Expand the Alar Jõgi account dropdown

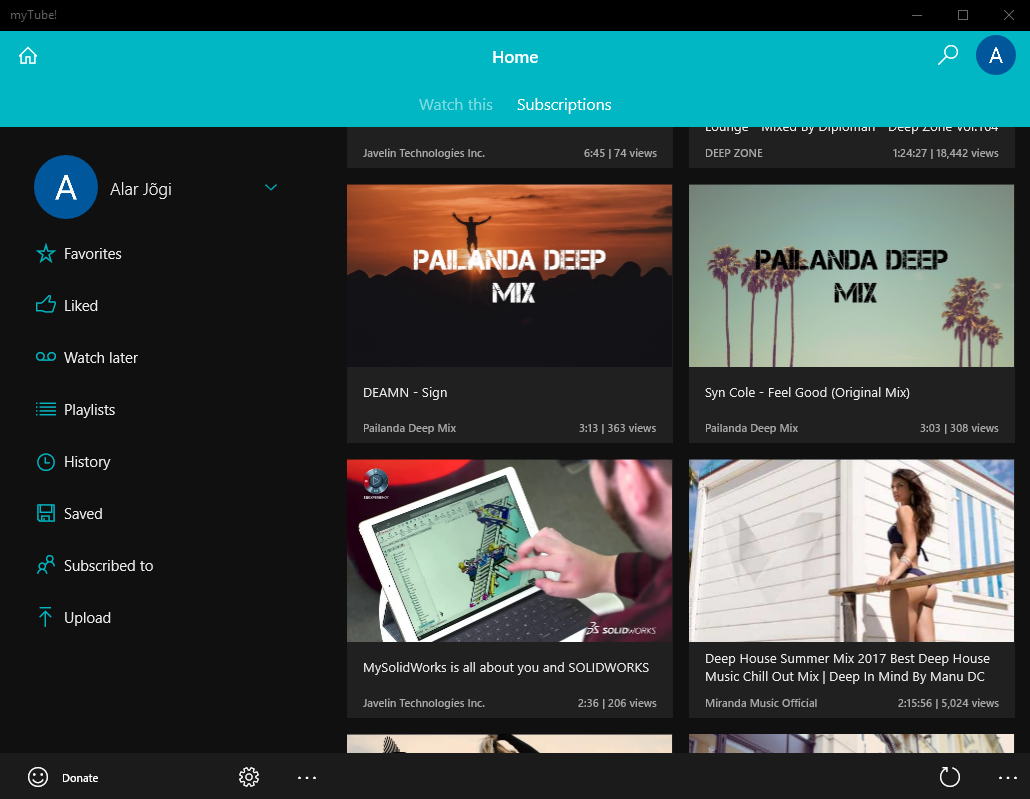coord(271,188)
